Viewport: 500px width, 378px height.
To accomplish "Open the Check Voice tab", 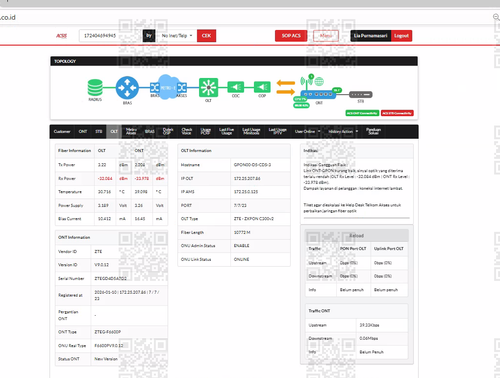I will [187, 132].
